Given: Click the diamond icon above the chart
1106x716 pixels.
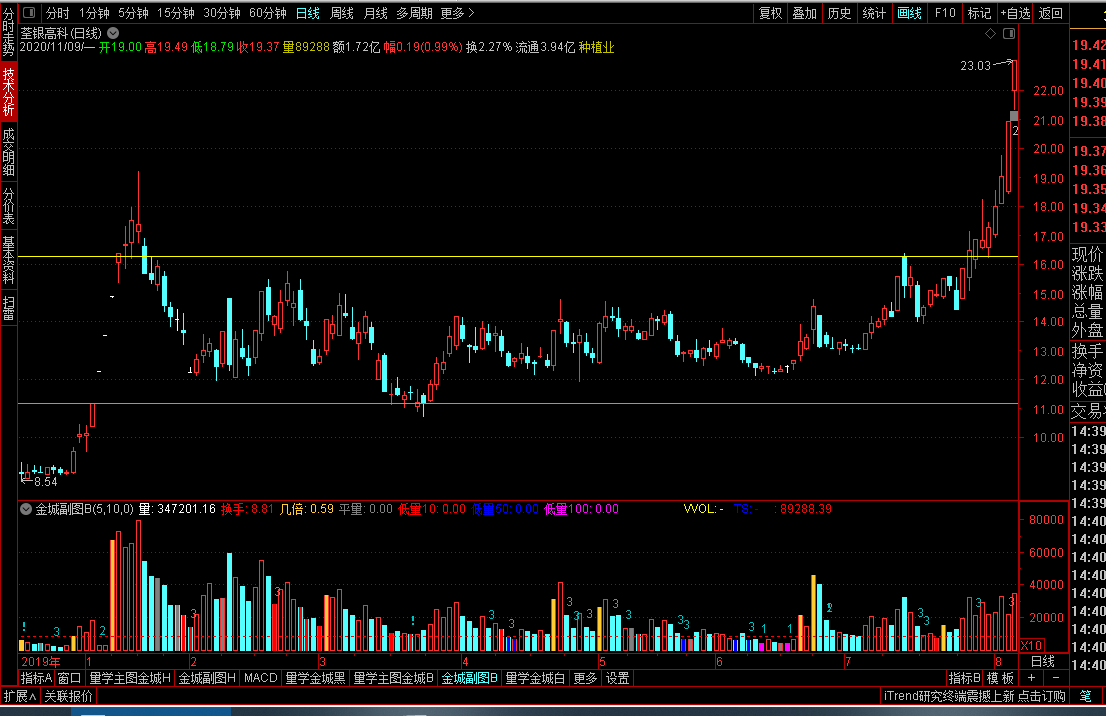Looking at the screenshot, I should 990,34.
